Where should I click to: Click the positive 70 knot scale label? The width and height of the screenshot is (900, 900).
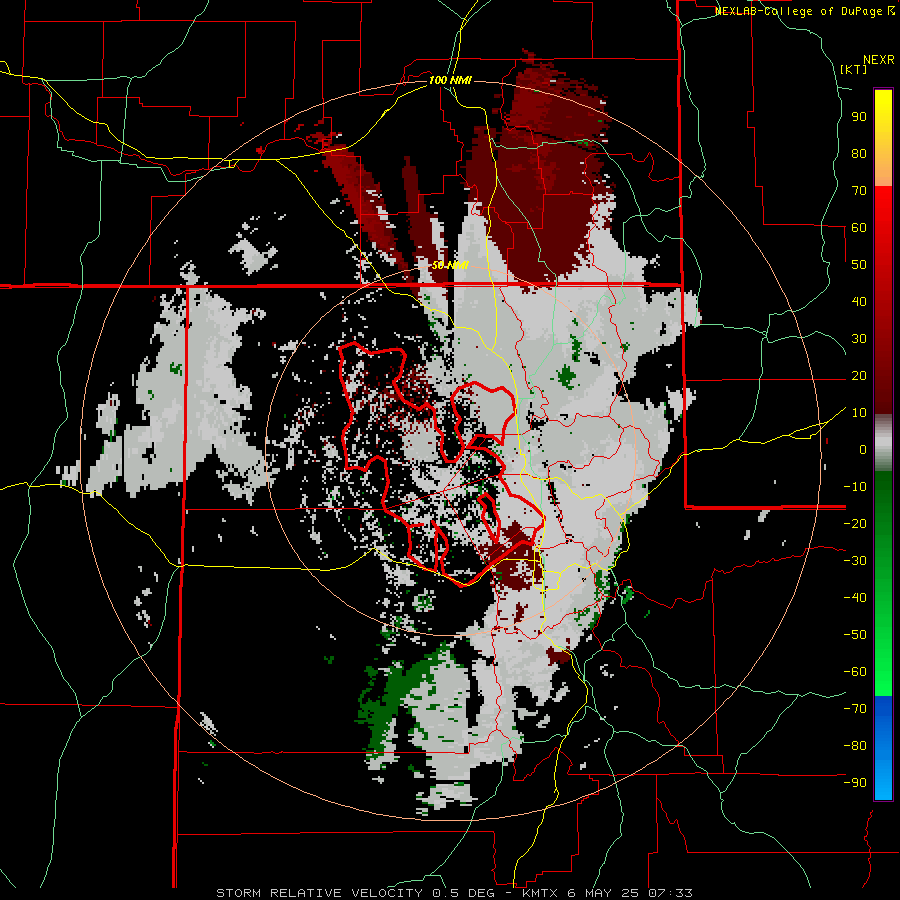(x=859, y=191)
